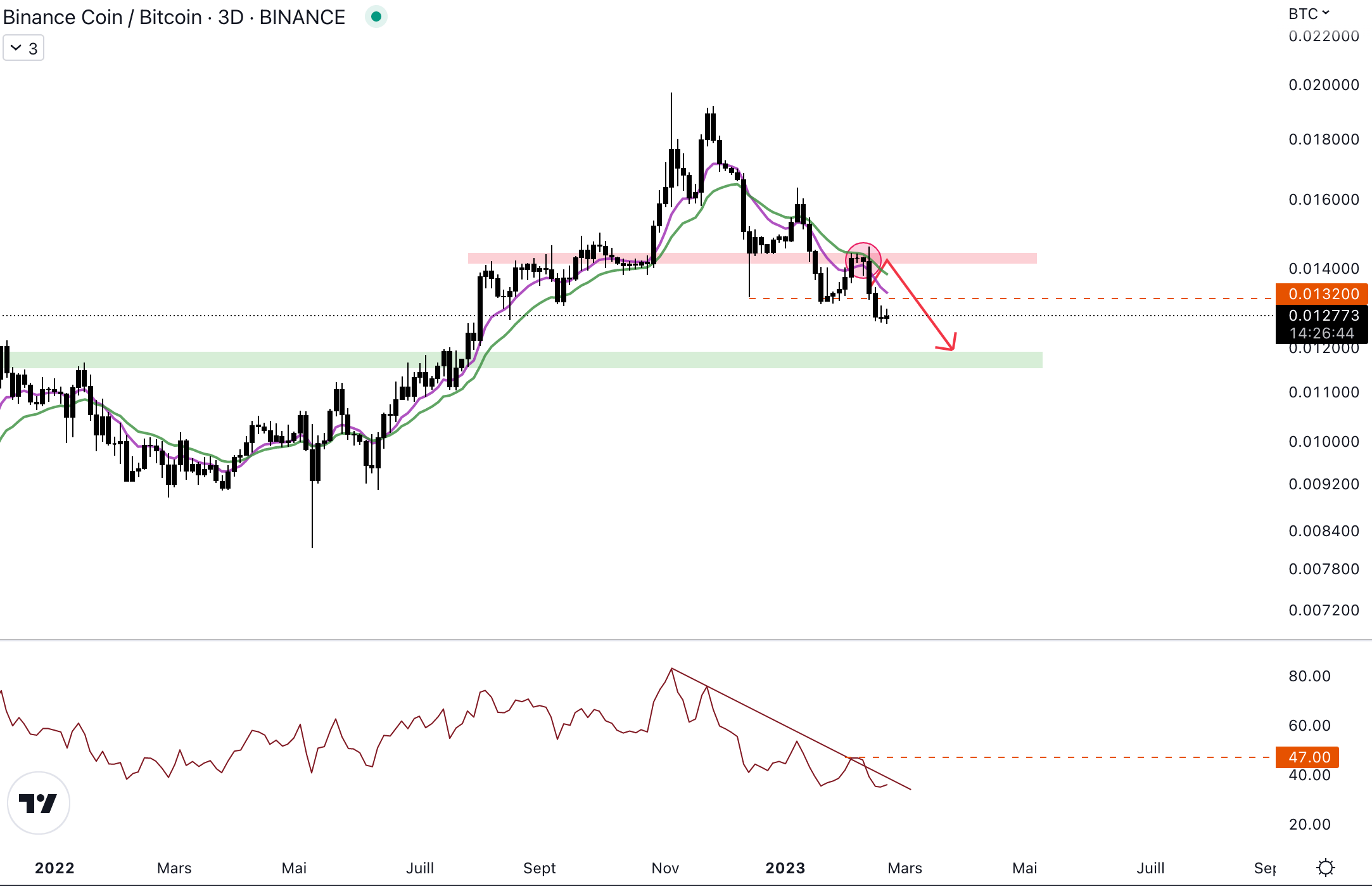This screenshot has height=886, width=1372.
Task: Click the 80.00 RSI scale label
Action: [1309, 676]
